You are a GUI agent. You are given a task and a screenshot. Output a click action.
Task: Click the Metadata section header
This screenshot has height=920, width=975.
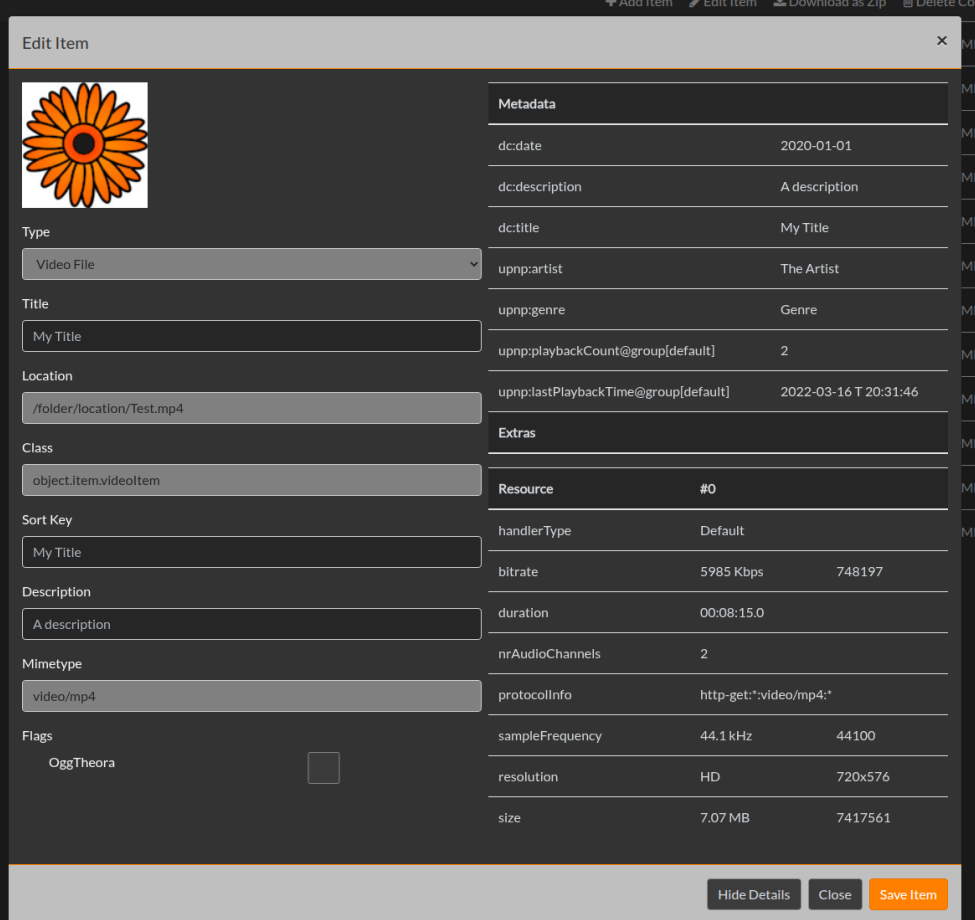(718, 104)
